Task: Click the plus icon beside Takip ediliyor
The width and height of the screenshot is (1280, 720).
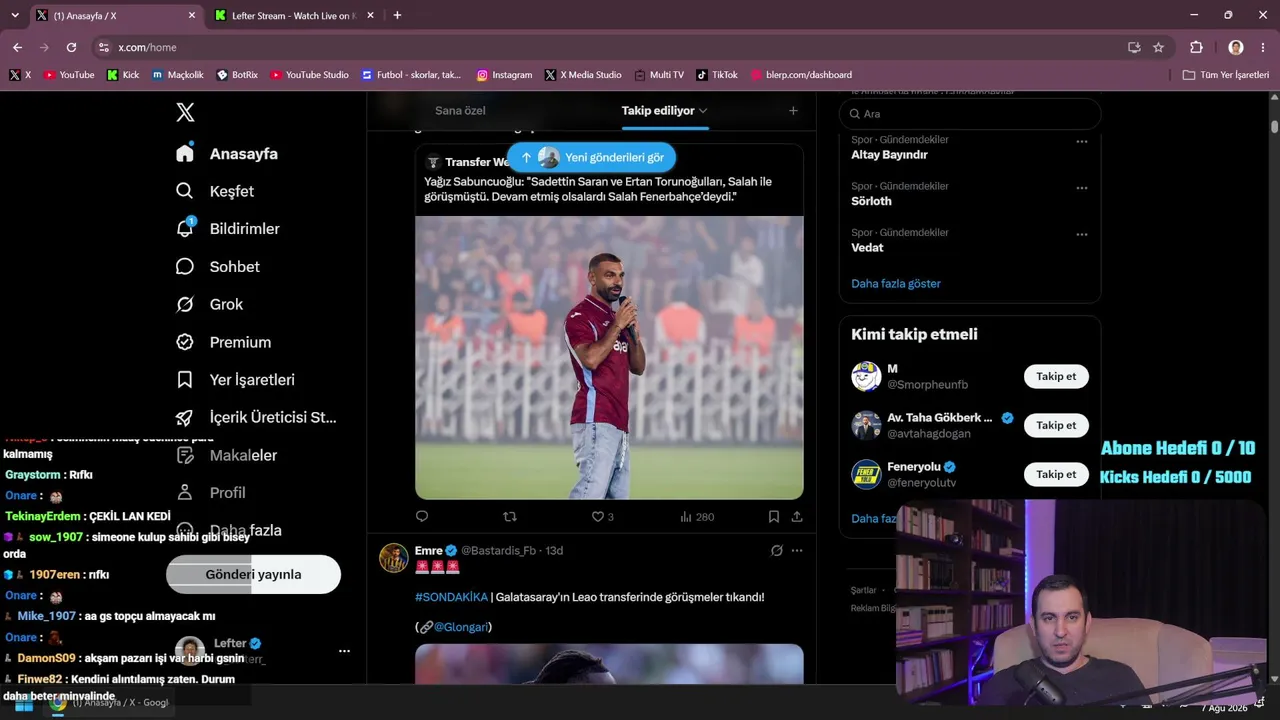Action: (793, 111)
